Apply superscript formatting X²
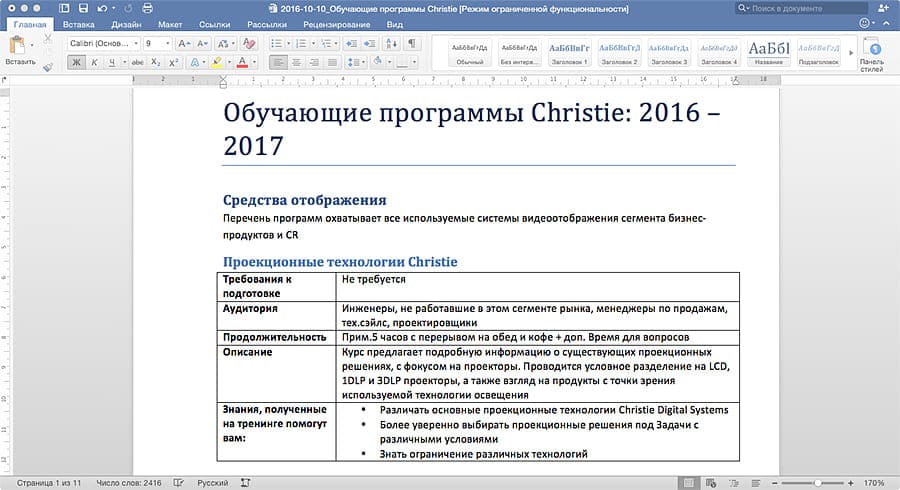This screenshot has height=490, width=900. tap(174, 62)
